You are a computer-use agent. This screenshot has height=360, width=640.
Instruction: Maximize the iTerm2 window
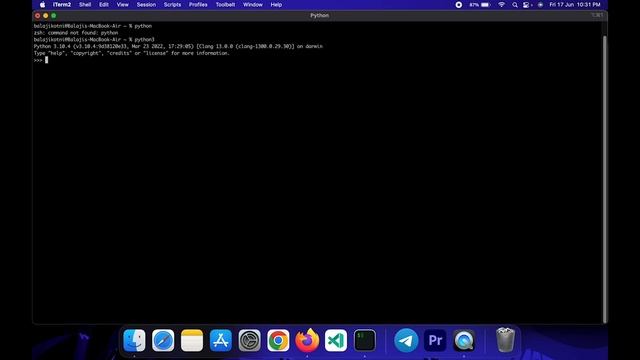coord(54,16)
